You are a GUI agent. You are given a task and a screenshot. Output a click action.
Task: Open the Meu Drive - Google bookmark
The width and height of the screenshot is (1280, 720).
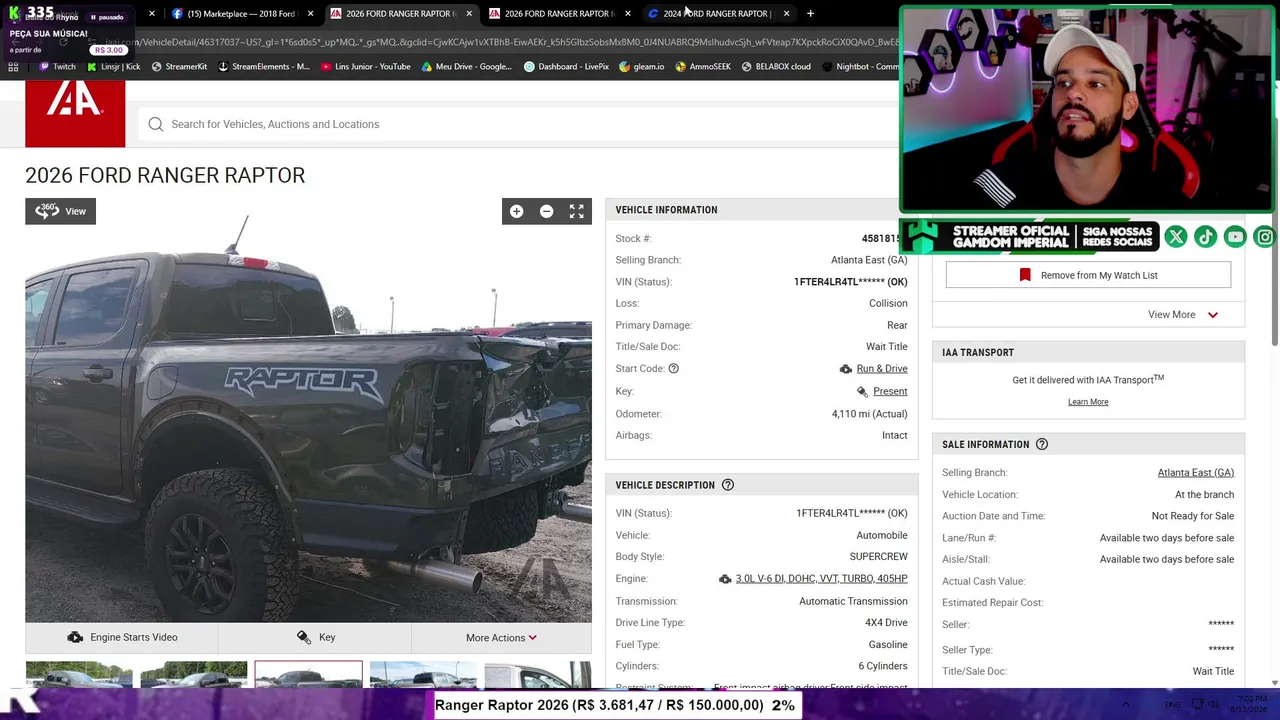tap(466, 67)
